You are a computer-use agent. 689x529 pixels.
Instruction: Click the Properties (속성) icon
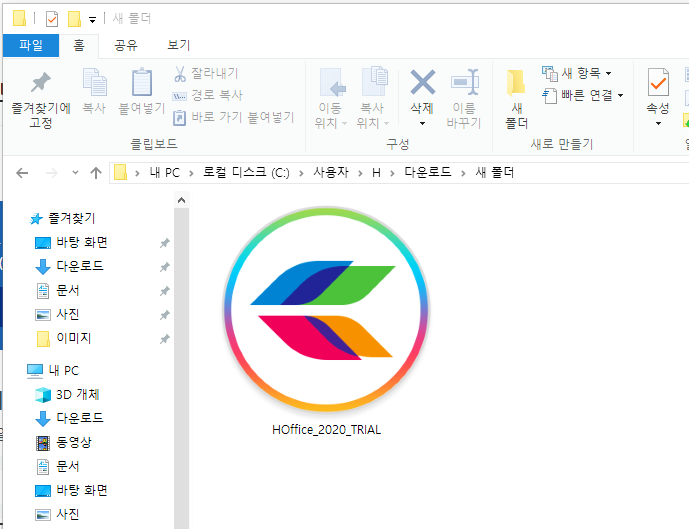pos(658,82)
